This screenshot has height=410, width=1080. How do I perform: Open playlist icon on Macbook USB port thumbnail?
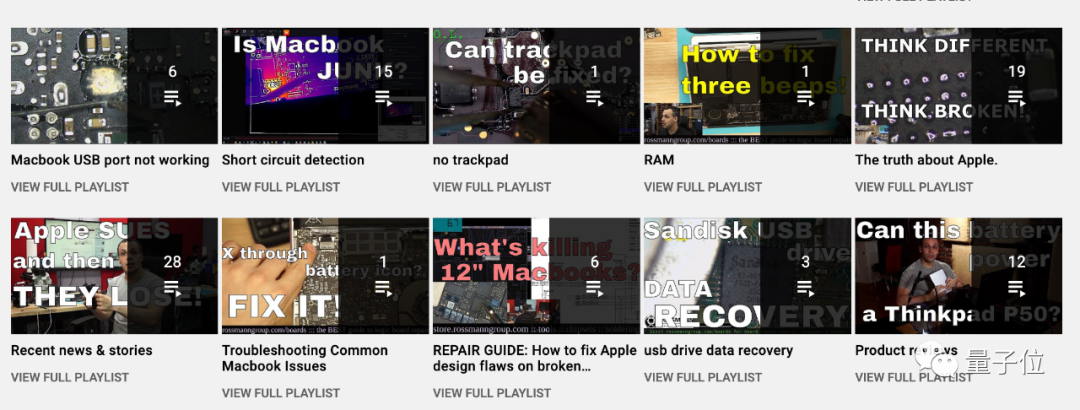pyautogui.click(x=172, y=98)
